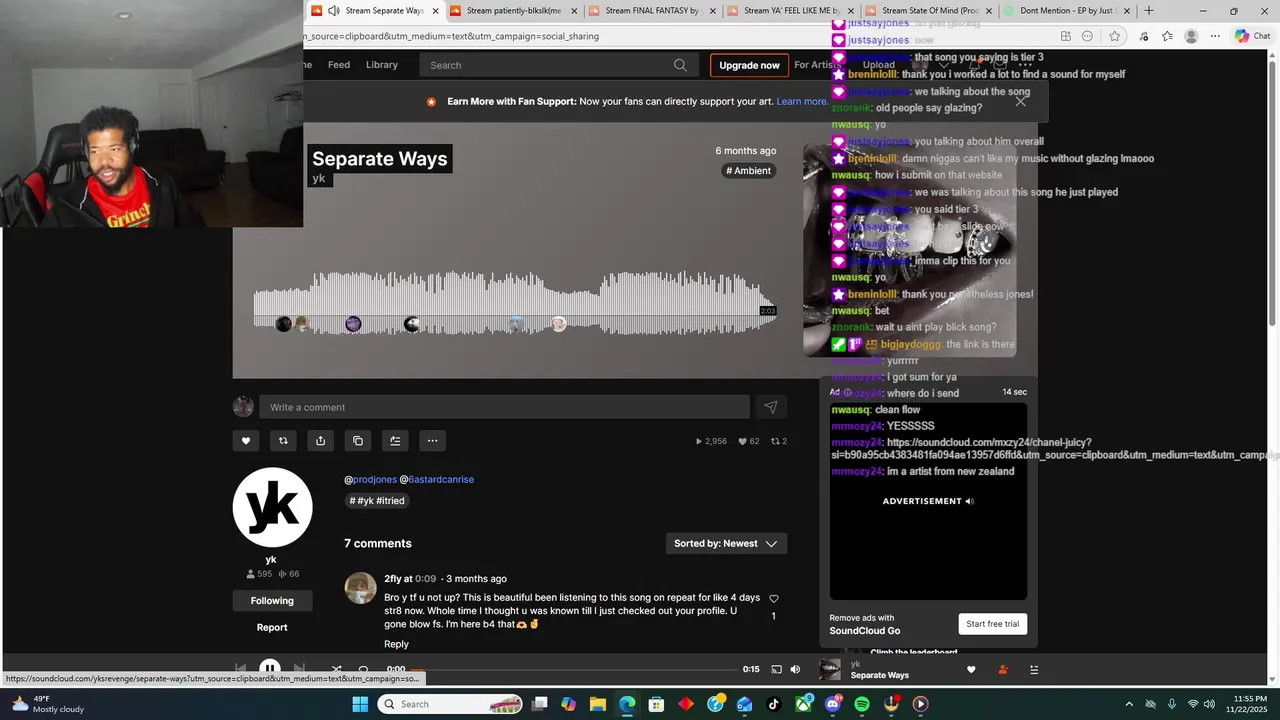Open the Next Up queue in player bar
The height and width of the screenshot is (720, 1280).
point(1034,670)
